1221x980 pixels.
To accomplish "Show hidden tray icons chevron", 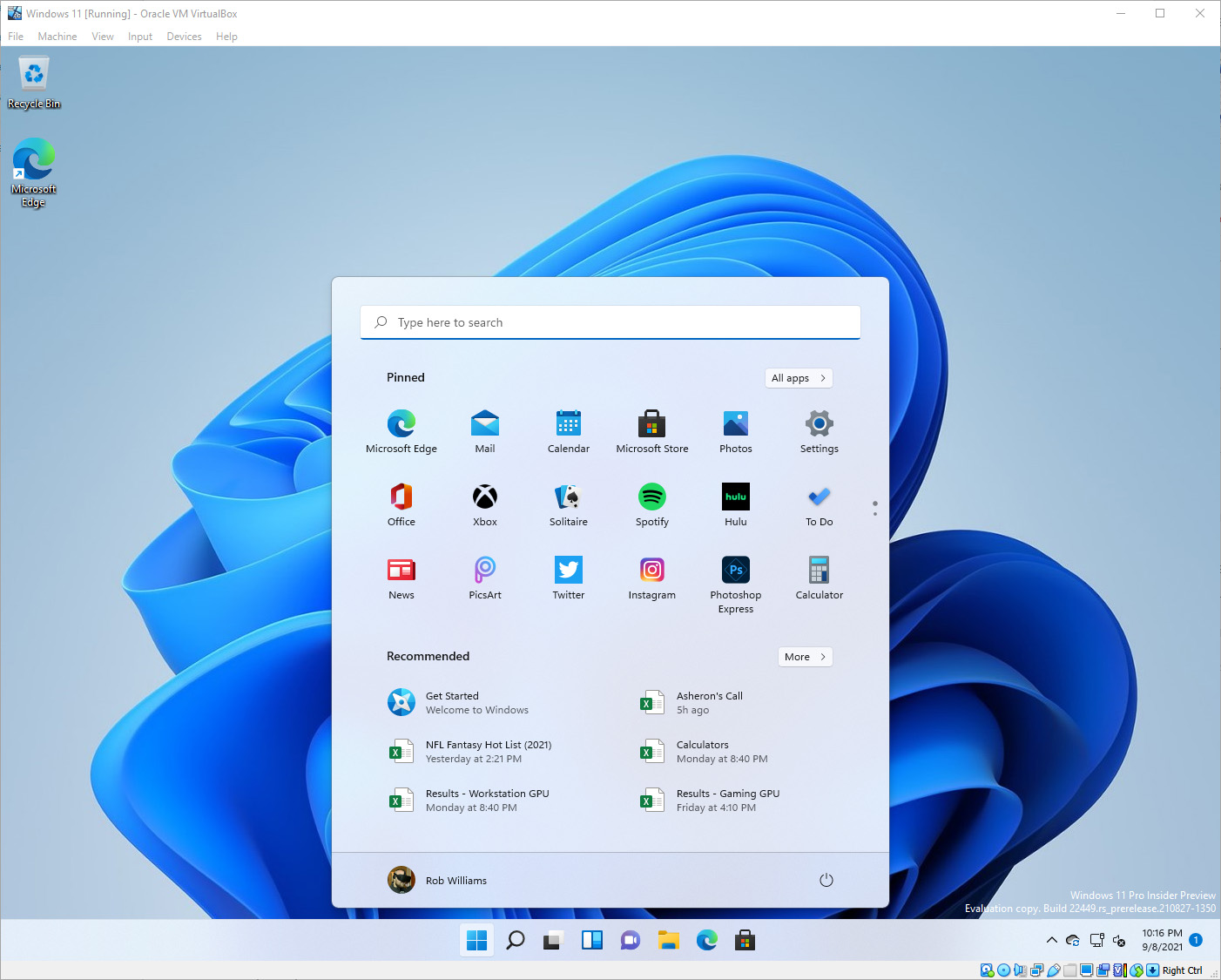I will 1051,940.
